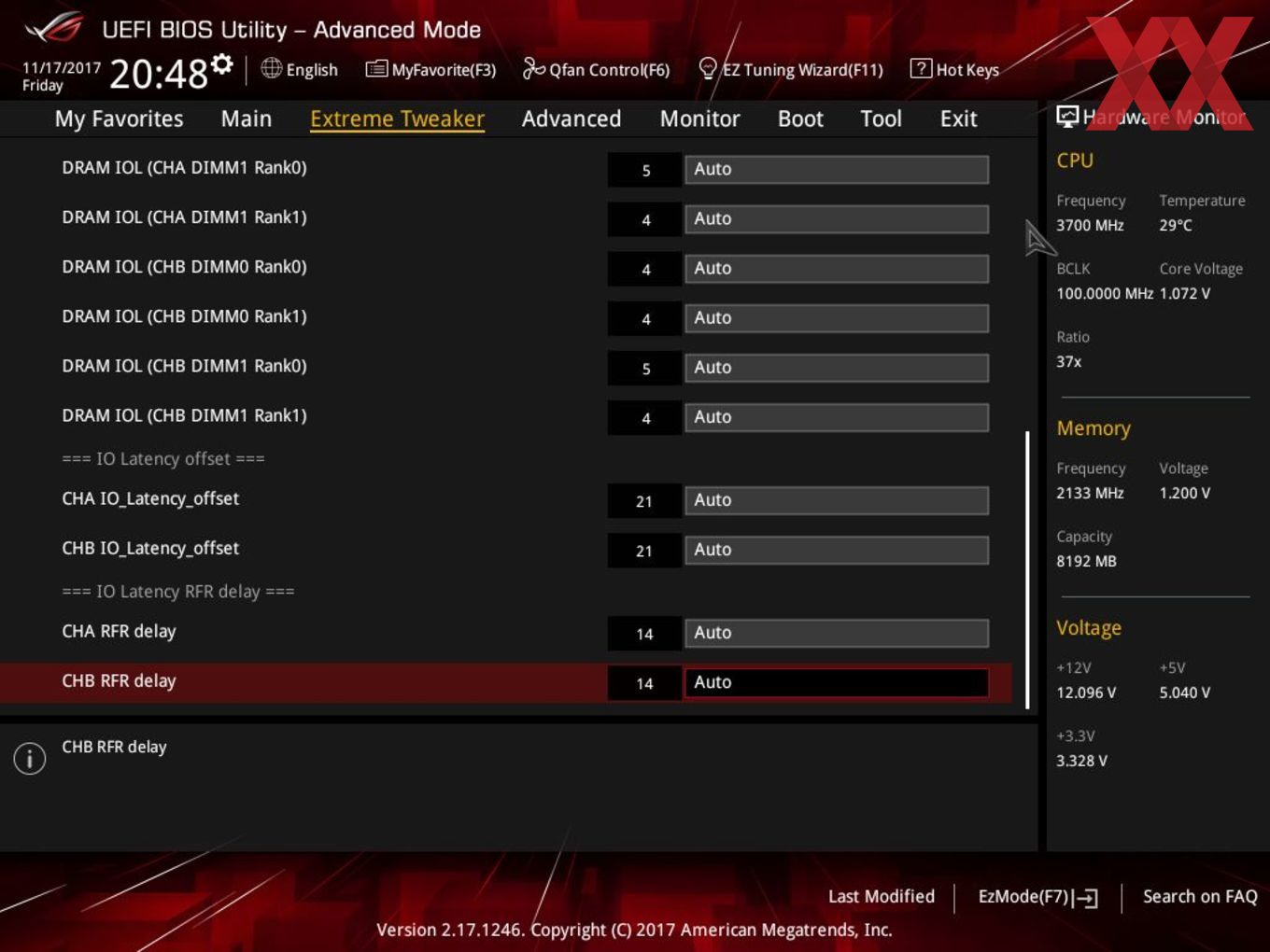Click memory frequency value 2133 MHz
This screenshot has height=952, width=1270.
(x=1090, y=493)
